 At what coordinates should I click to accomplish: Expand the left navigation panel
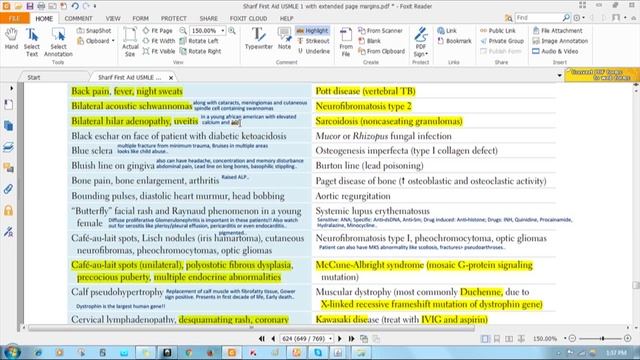click(x=11, y=88)
